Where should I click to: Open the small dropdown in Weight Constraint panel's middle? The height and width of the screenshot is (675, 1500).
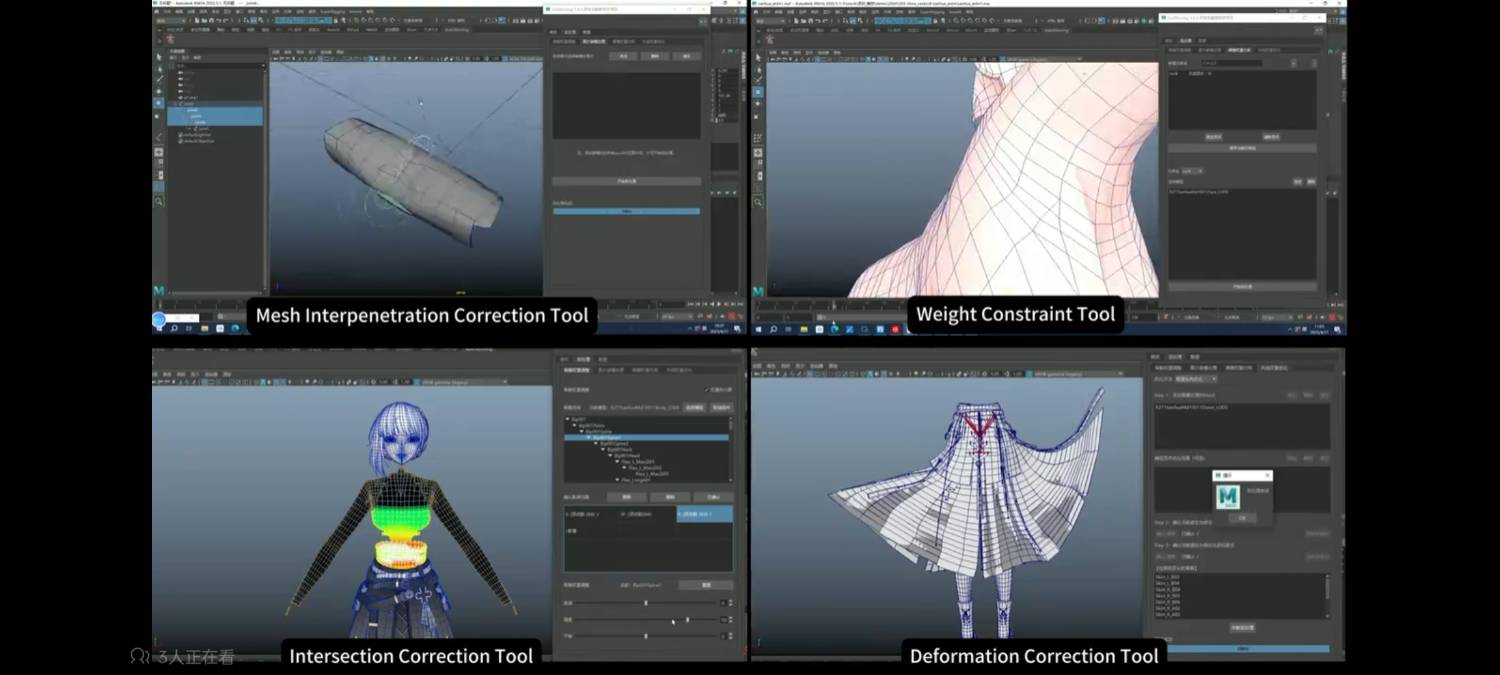(1192, 171)
